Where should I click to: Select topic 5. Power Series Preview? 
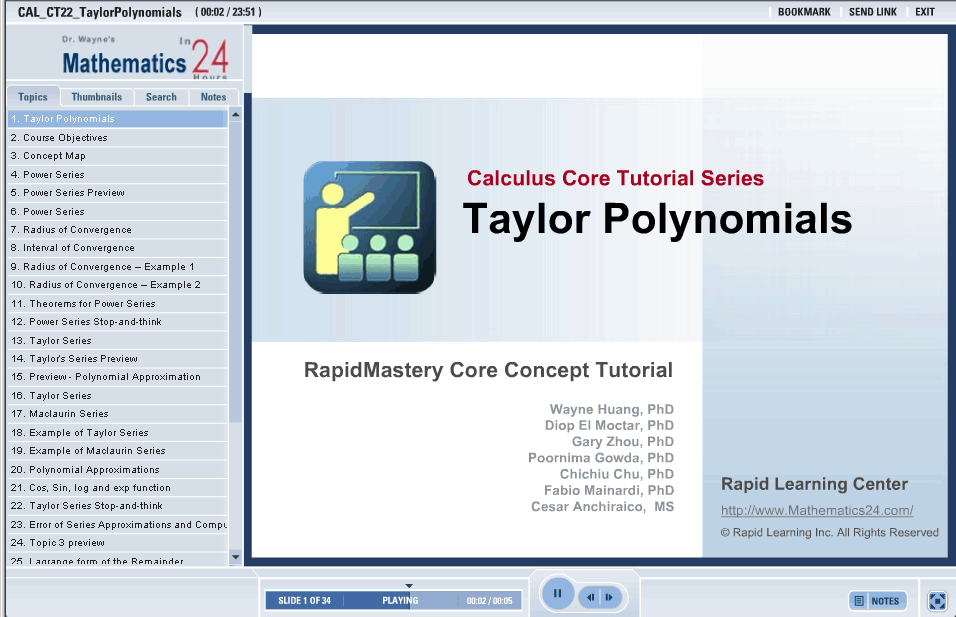pos(117,193)
